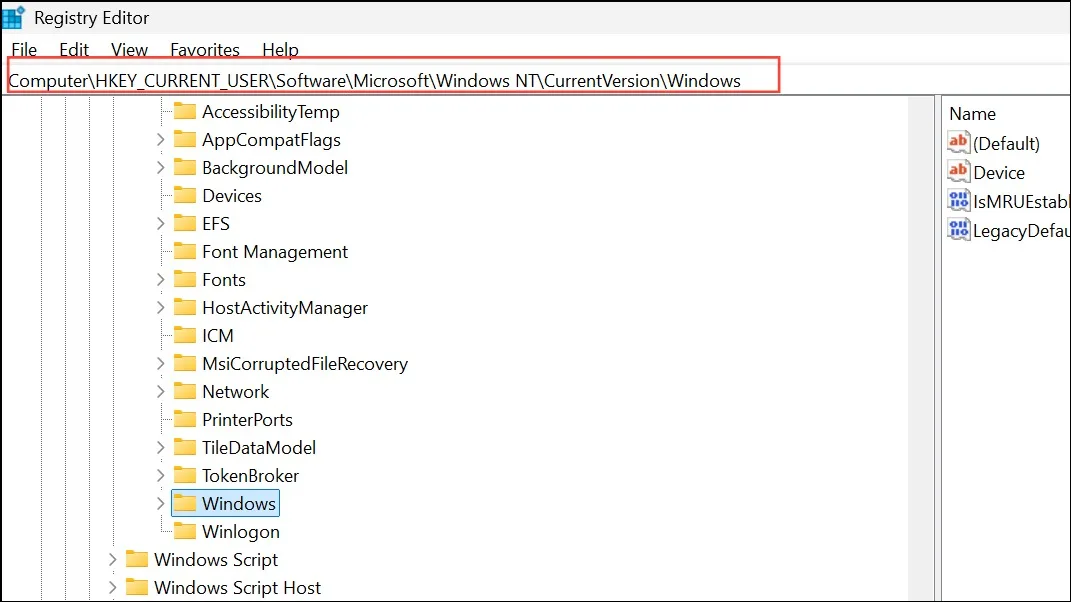Expand the TokenBroker key
This screenshot has width=1071, height=602.
tap(161, 476)
